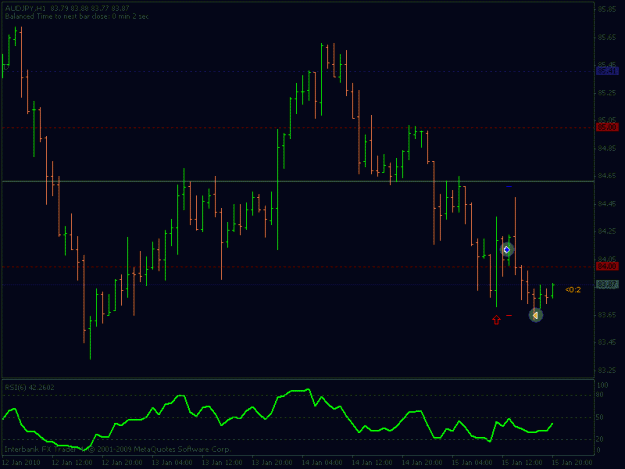Click the "Balanced Time to next bar close" label
The width and height of the screenshot is (625, 469).
tap(77, 16)
